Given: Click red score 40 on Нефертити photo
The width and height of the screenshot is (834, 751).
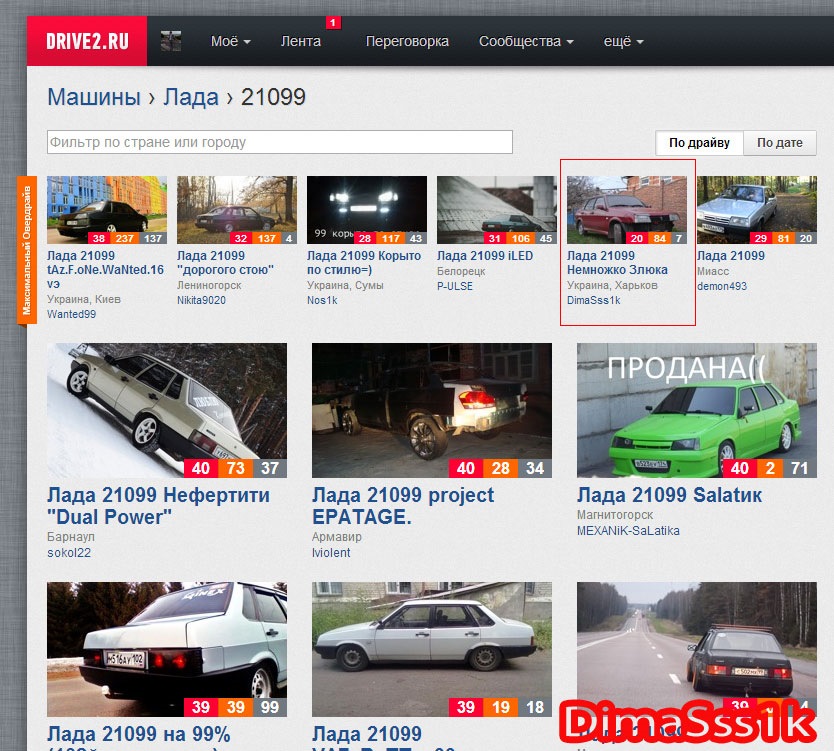Looking at the screenshot, I should [x=201, y=468].
